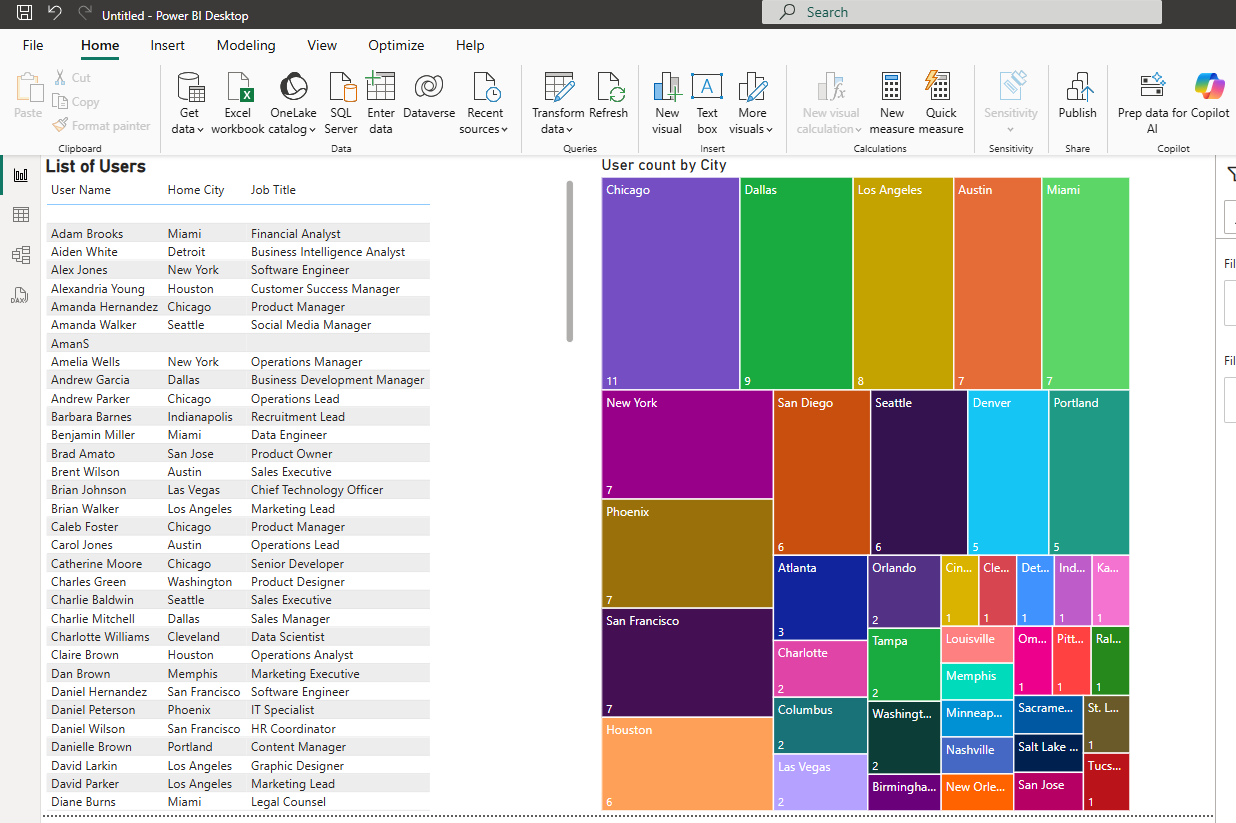Open the Quick measure tool
The height and width of the screenshot is (823, 1236).
click(938, 99)
